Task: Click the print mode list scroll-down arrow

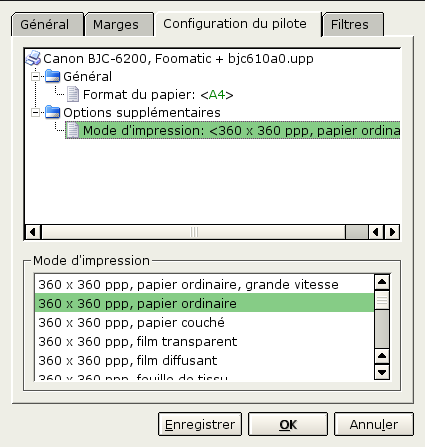Action: coord(382,372)
